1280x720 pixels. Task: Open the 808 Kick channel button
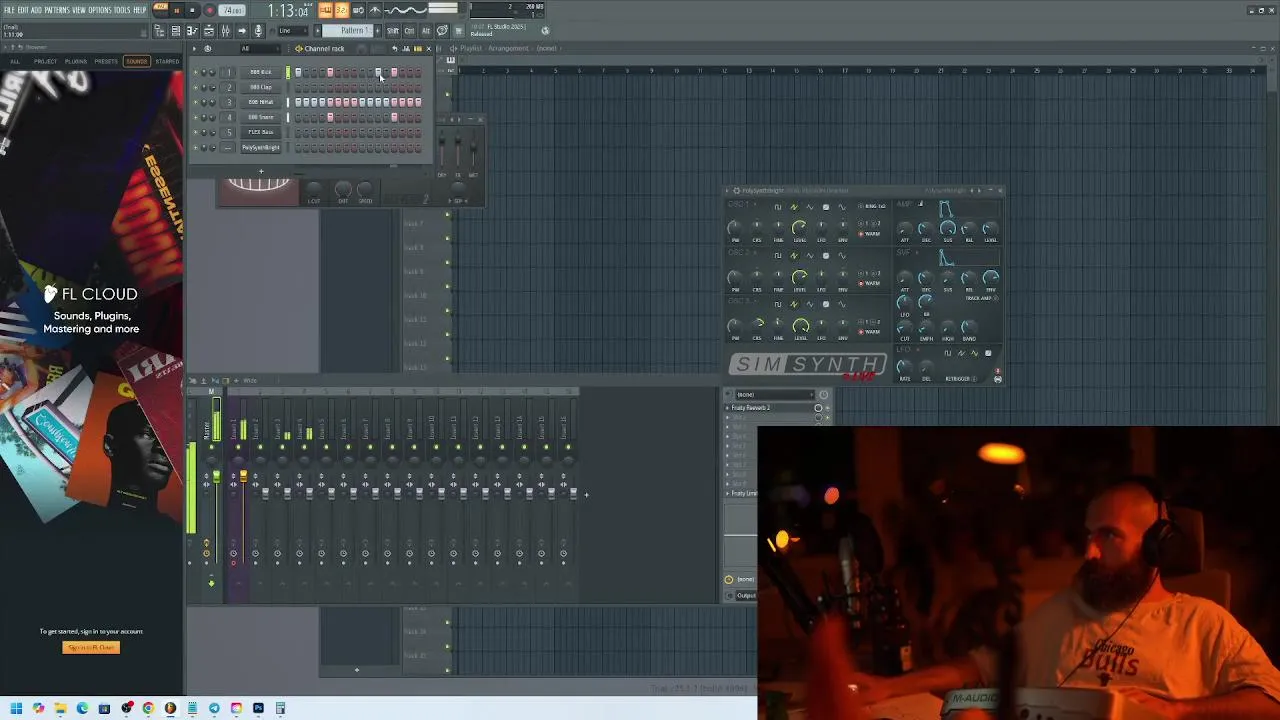pyautogui.click(x=261, y=72)
